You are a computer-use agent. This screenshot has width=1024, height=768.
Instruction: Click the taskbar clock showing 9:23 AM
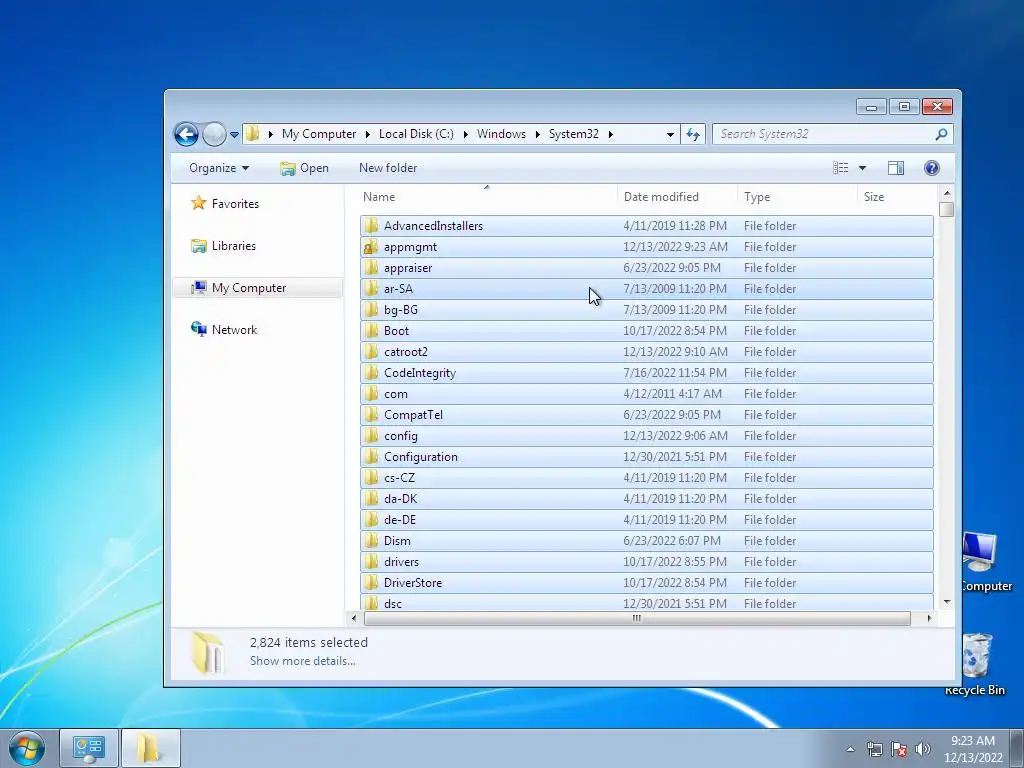click(973, 749)
